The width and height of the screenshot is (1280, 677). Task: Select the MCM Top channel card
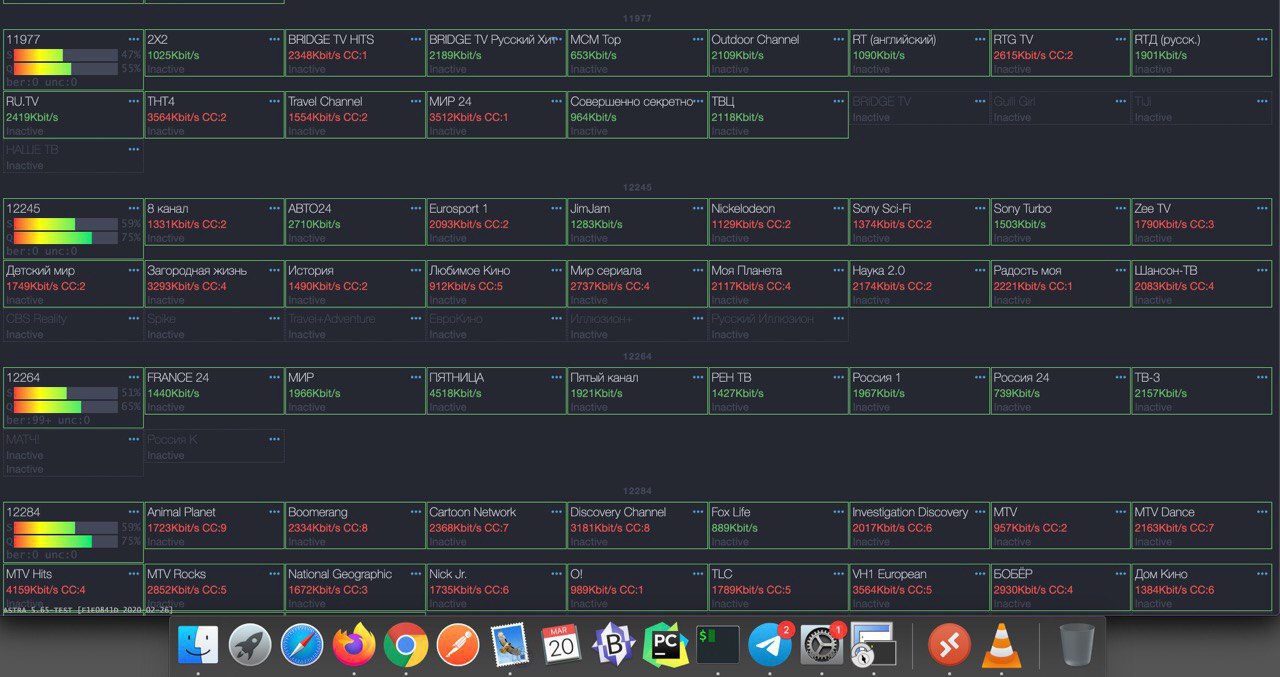point(637,54)
